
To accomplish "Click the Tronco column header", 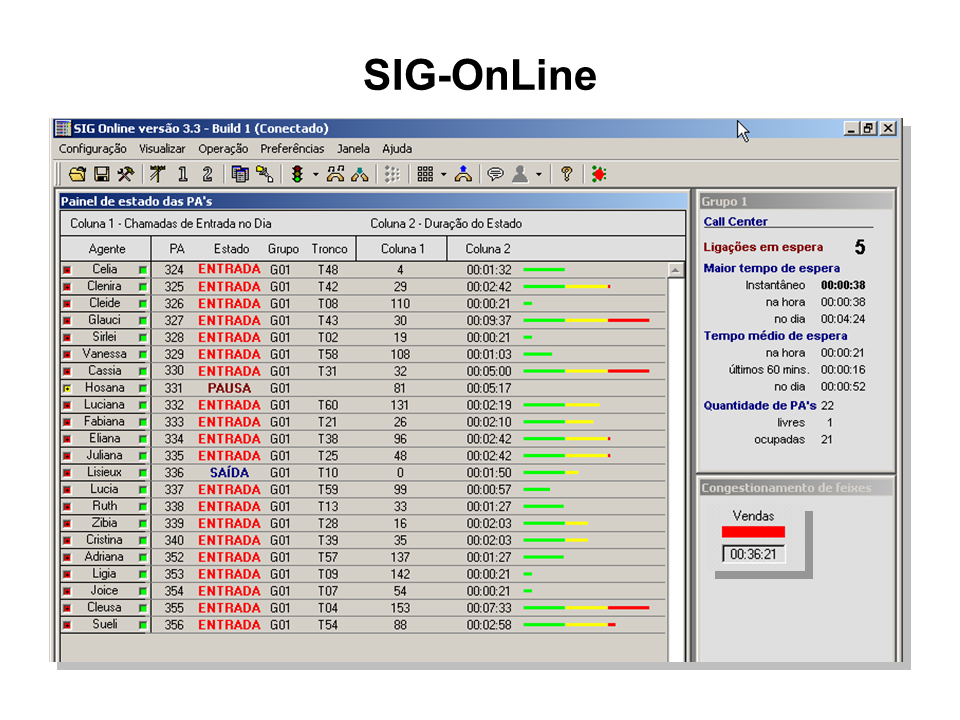I will coord(329,249).
